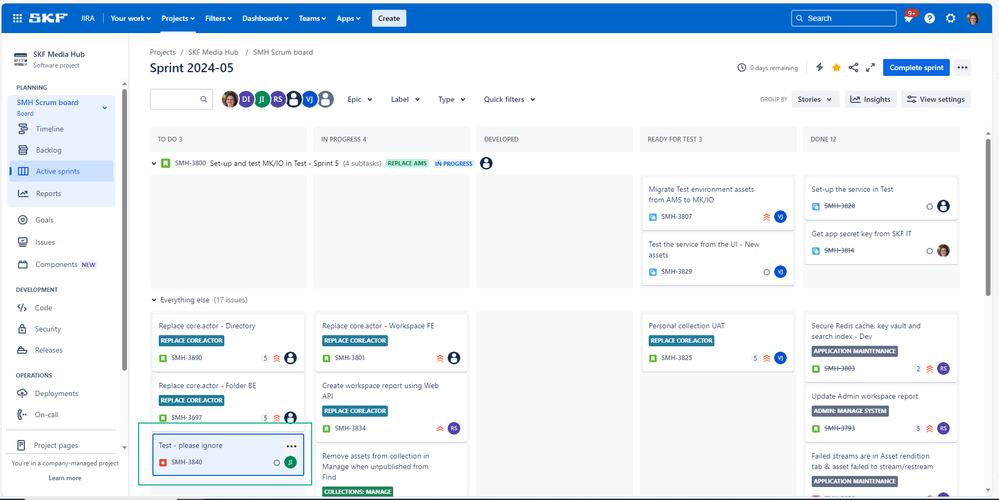Open the Get app secret key card
The height and width of the screenshot is (500, 999).
(881, 243)
